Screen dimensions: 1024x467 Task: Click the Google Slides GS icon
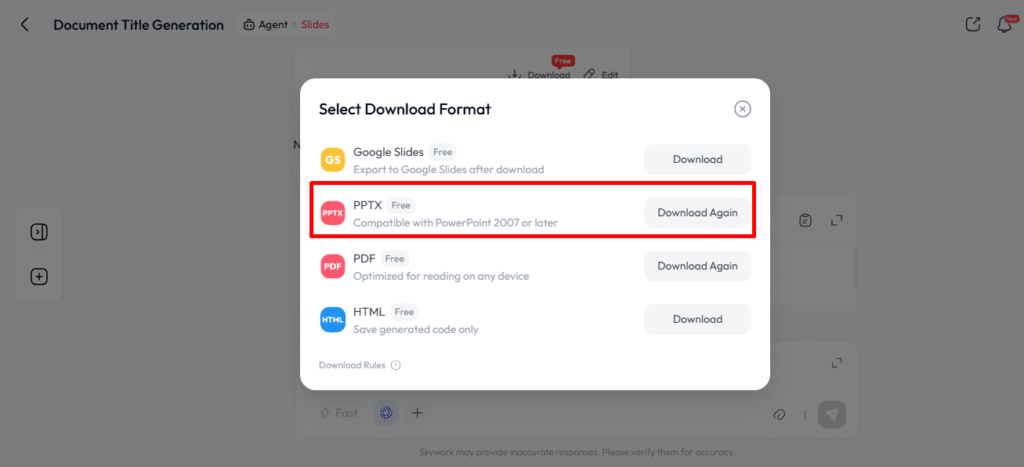point(333,160)
